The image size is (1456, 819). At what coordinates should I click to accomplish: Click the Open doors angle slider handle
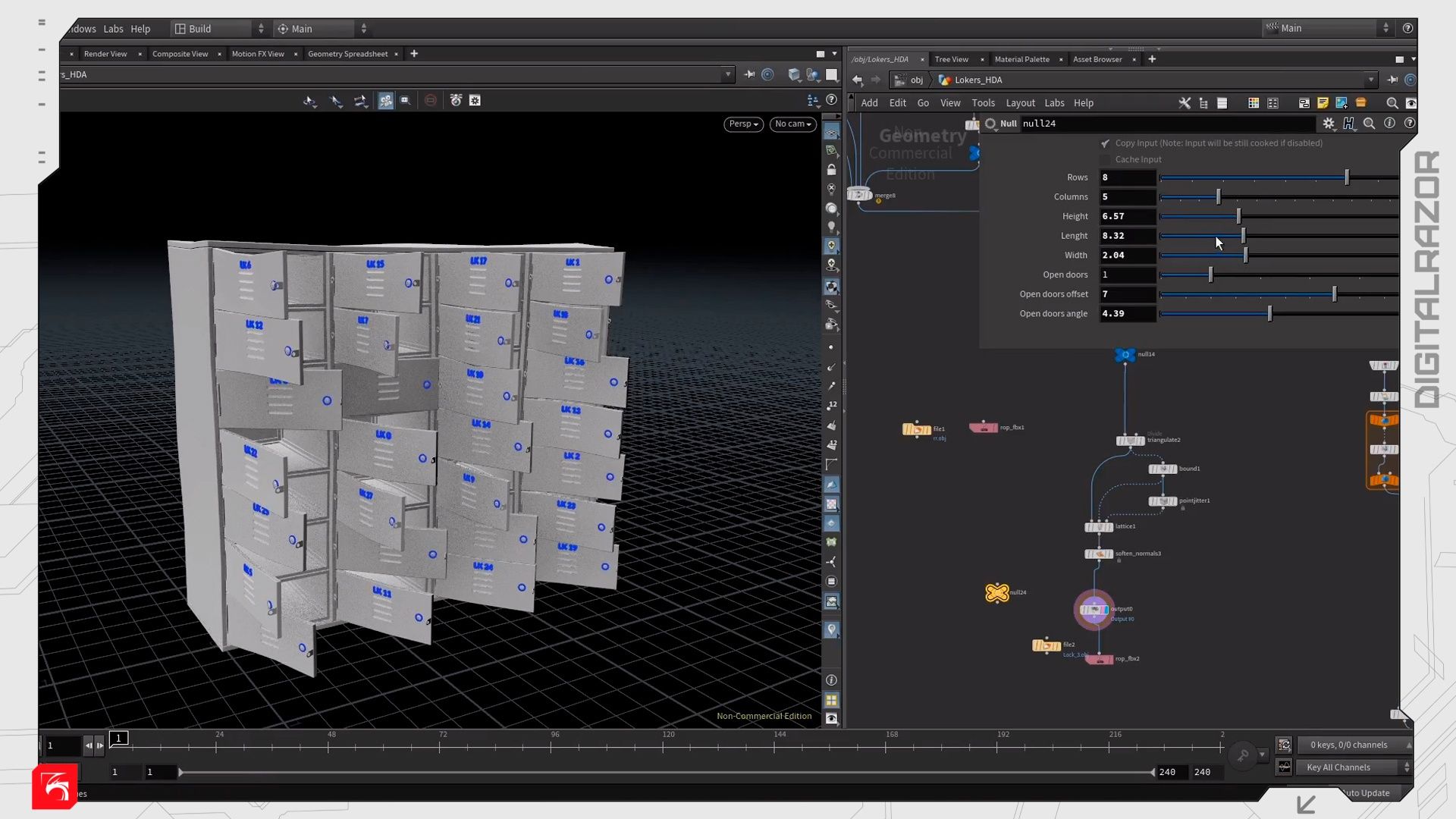(x=1269, y=313)
